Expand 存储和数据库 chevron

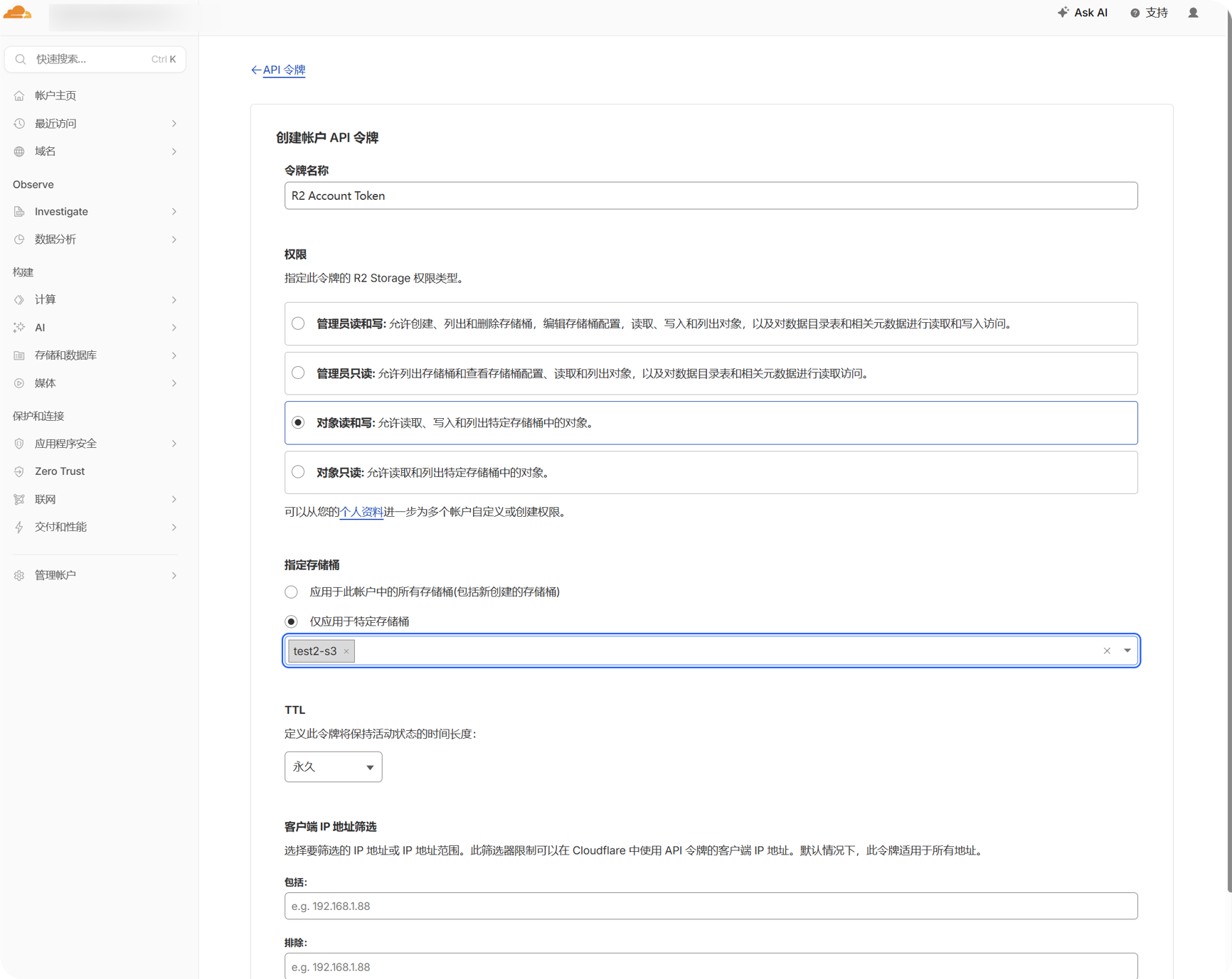pos(174,355)
